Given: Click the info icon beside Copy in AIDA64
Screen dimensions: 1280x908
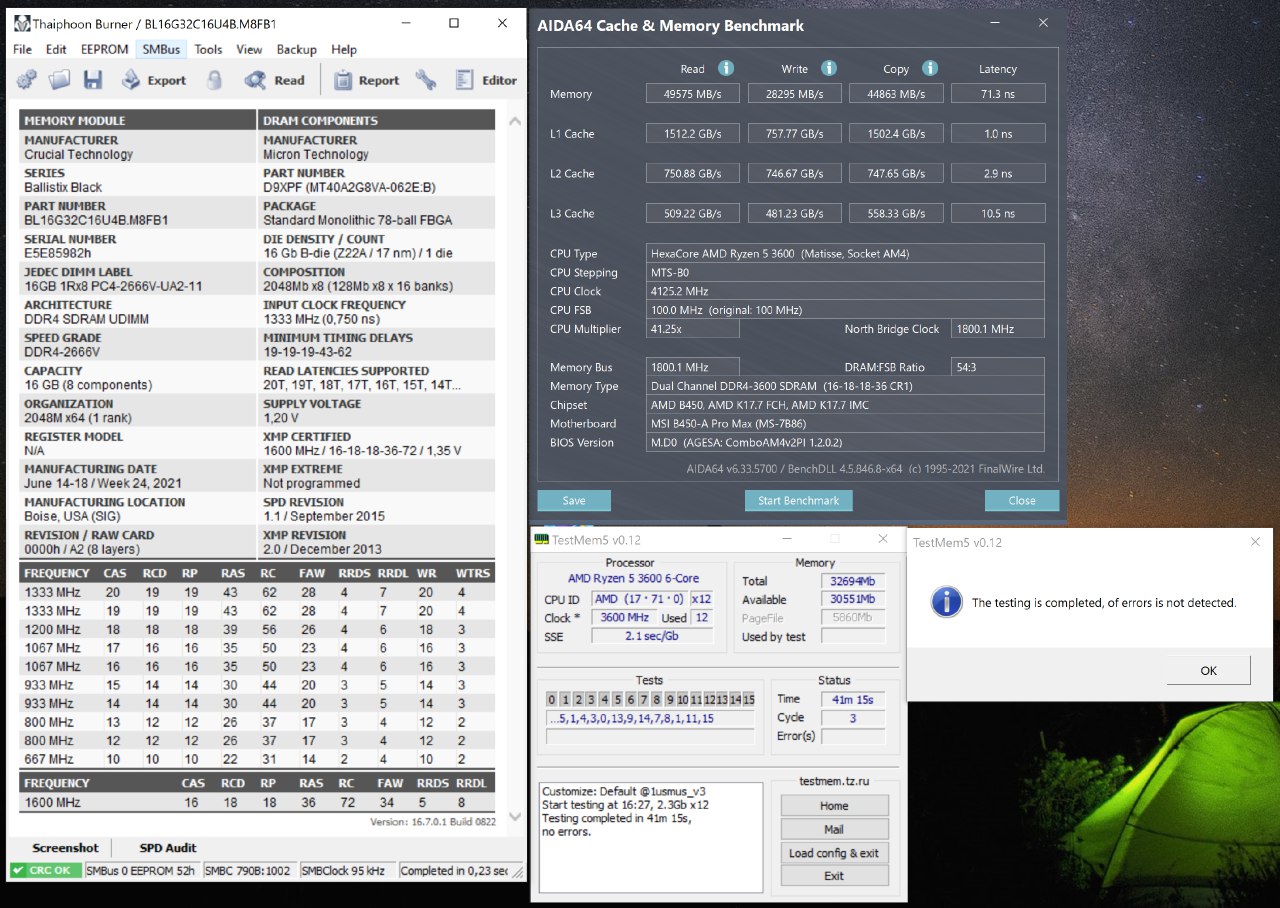Looking at the screenshot, I should click(x=930, y=68).
